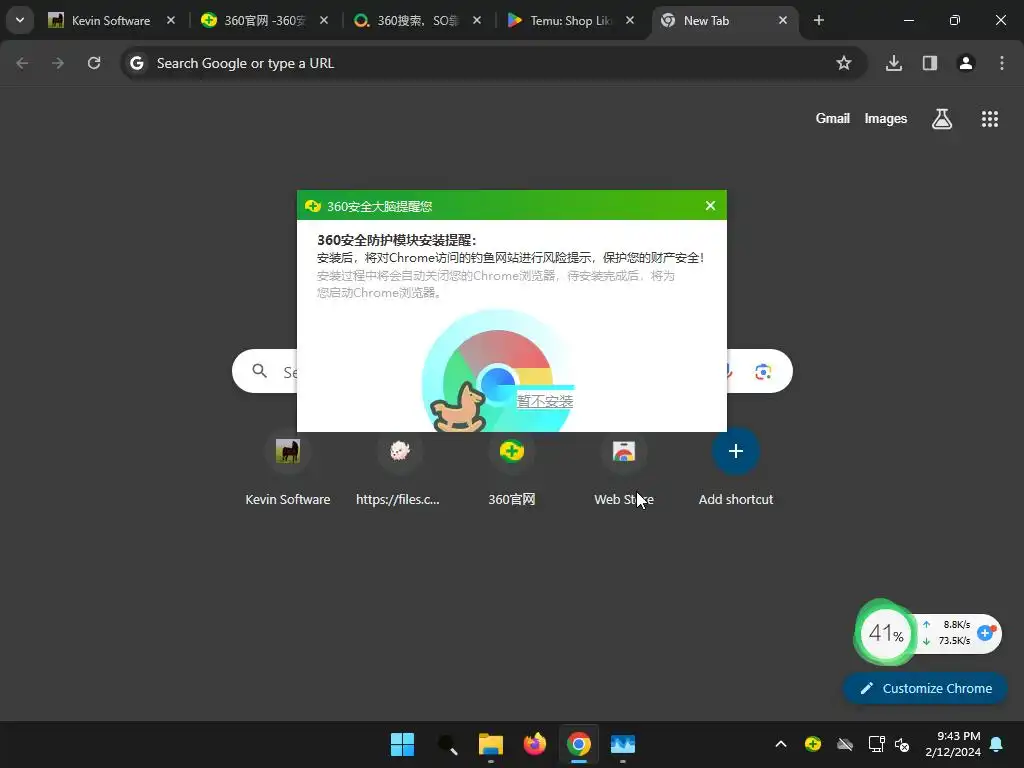Click the Chrome taskbar icon

(579, 744)
